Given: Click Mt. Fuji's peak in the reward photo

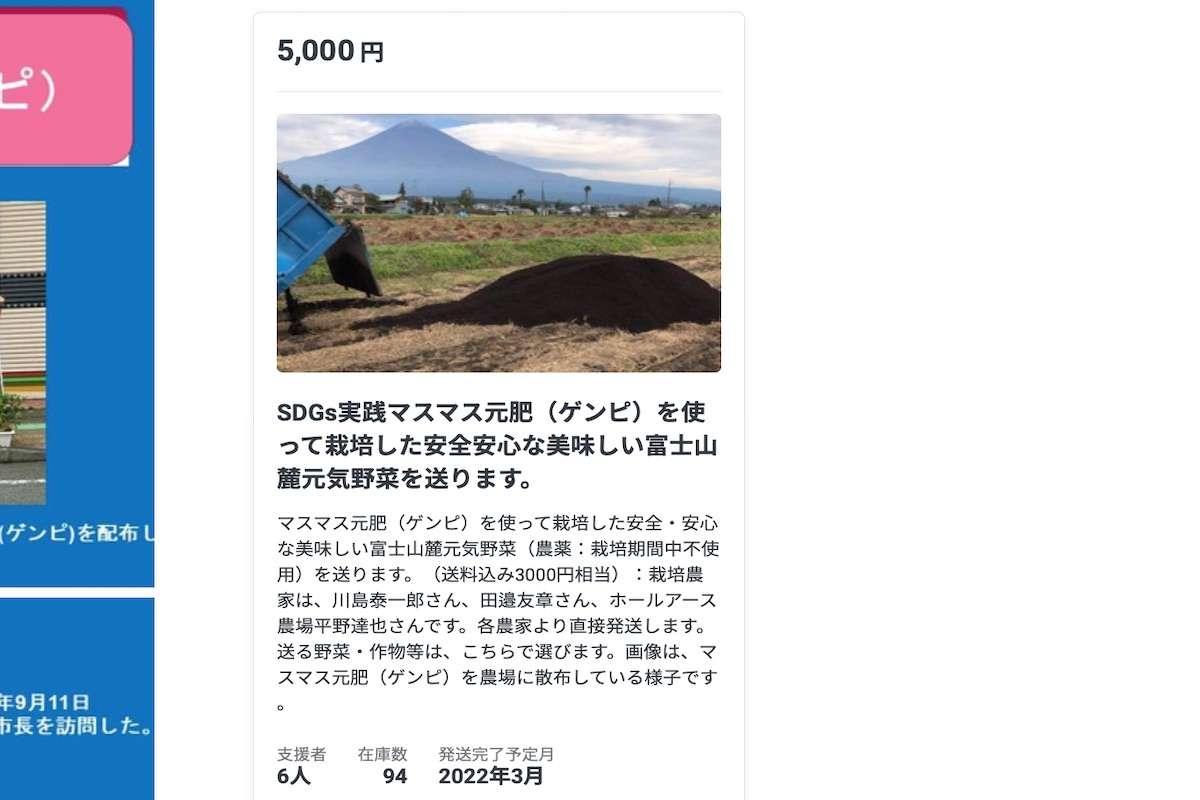Looking at the screenshot, I should point(413,126).
